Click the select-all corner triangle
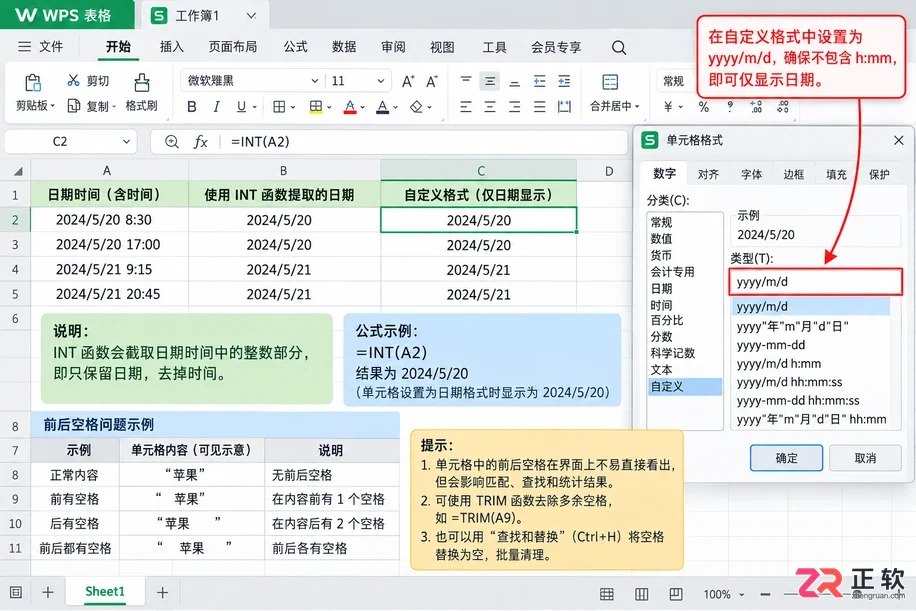The width and height of the screenshot is (916, 611). pos(18,171)
